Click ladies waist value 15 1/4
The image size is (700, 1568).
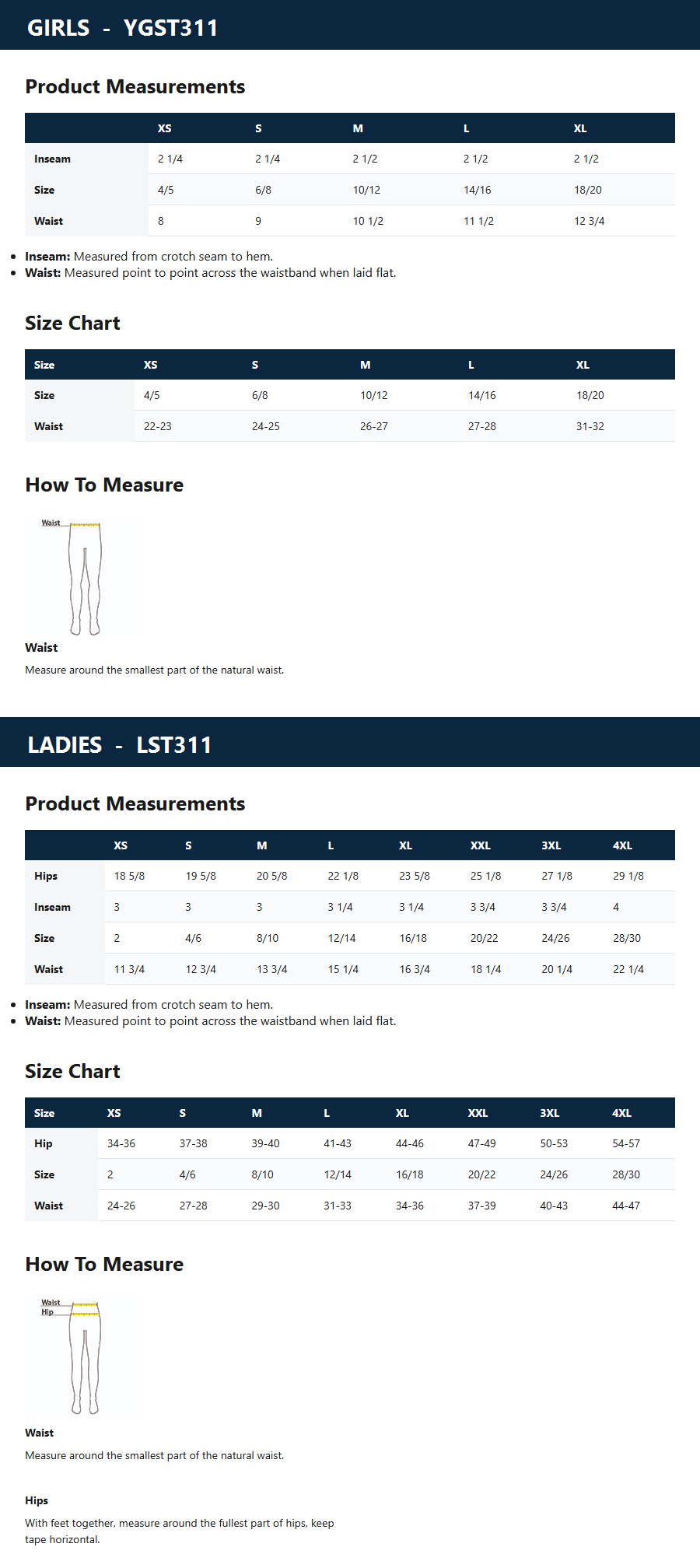(343, 969)
